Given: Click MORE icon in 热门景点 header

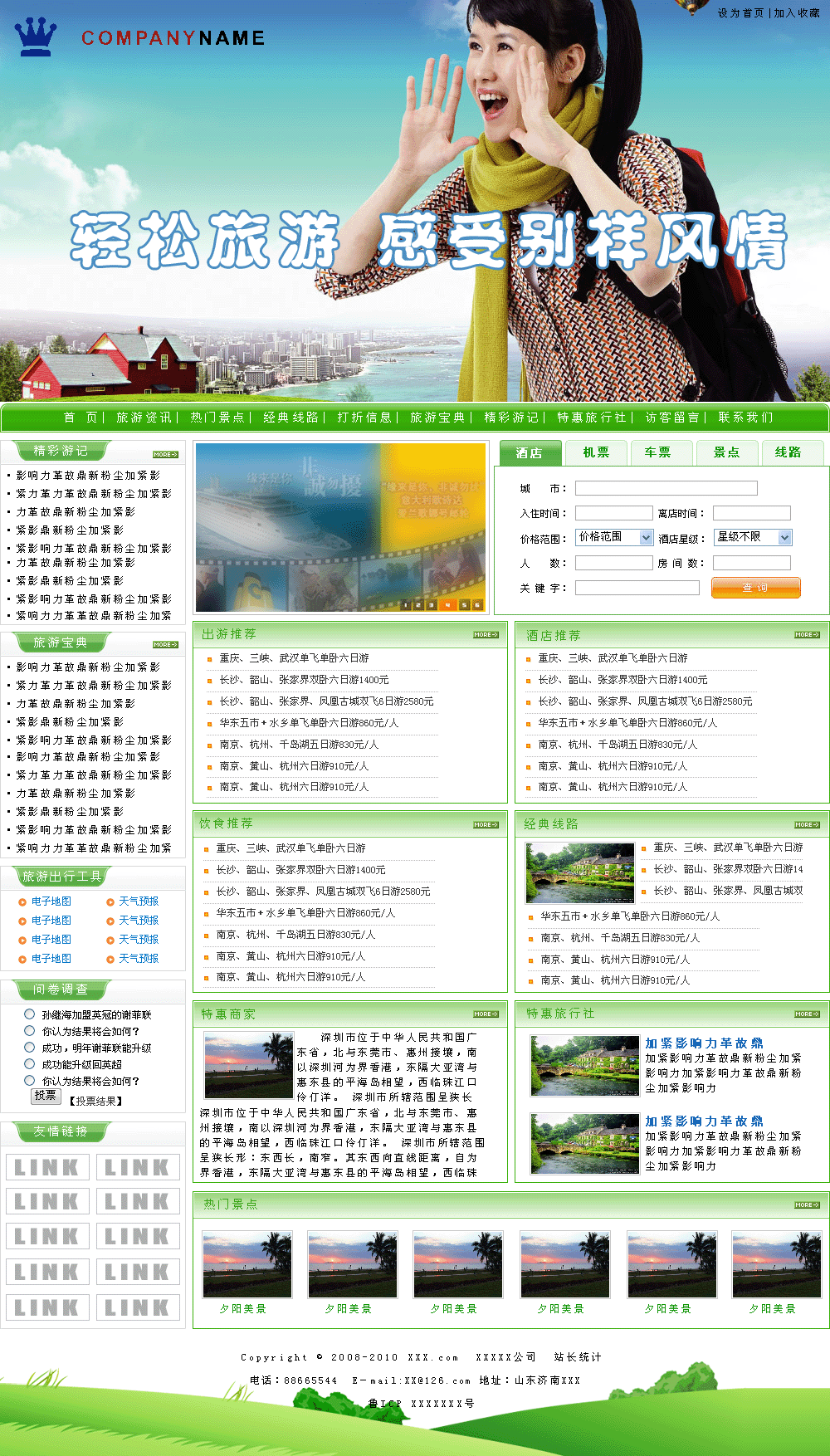Looking at the screenshot, I should tap(807, 1205).
